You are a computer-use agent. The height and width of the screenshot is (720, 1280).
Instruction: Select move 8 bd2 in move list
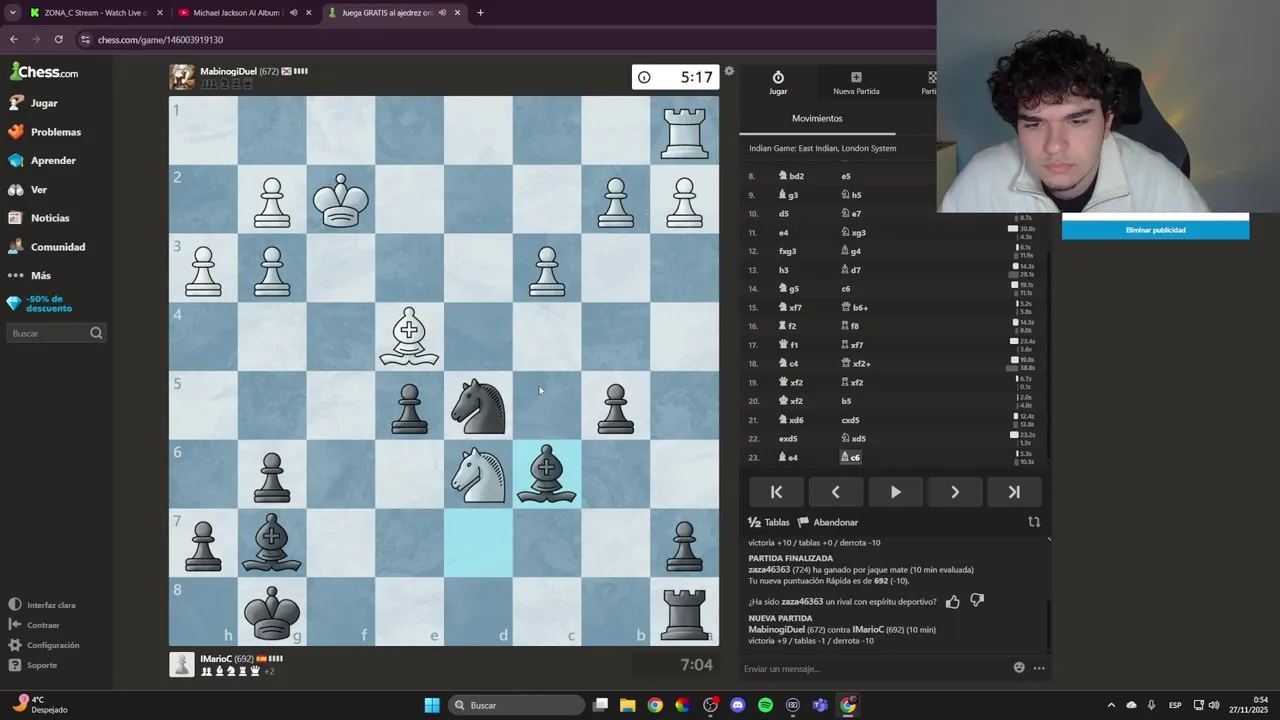click(791, 176)
